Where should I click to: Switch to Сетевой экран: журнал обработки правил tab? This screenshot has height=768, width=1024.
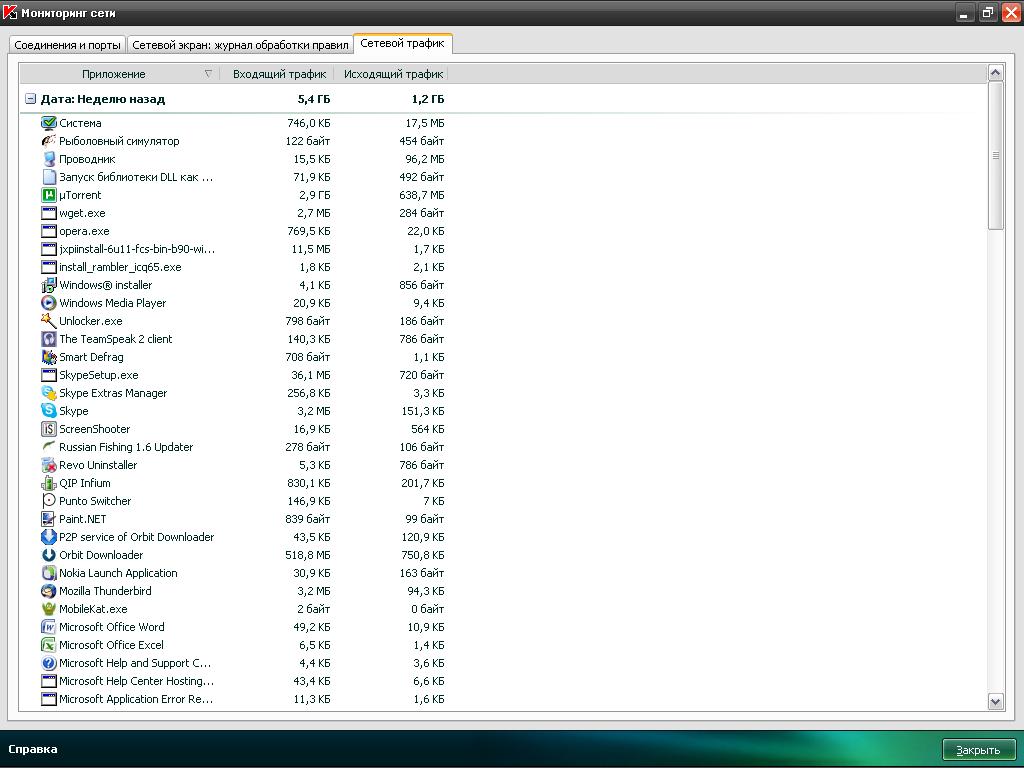(x=240, y=45)
